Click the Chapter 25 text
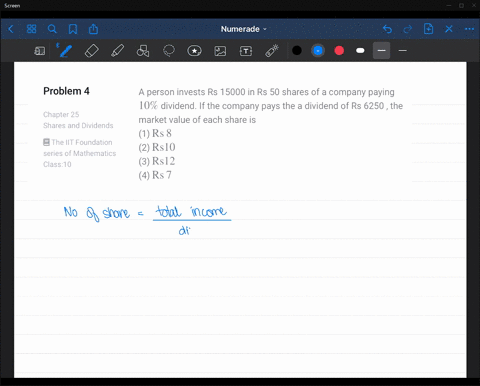Screen dimensions: 480x386 tap(61, 115)
